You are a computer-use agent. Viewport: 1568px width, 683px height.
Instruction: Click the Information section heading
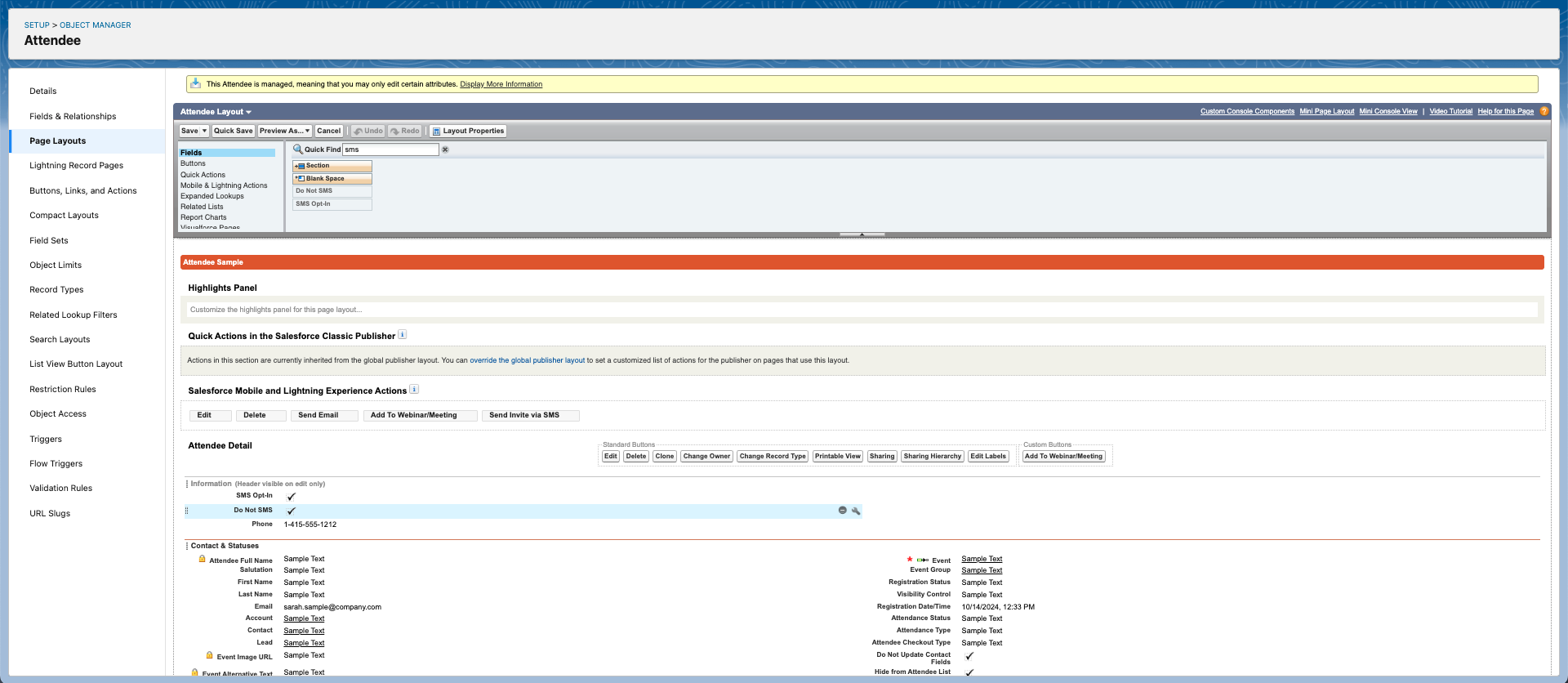[211, 484]
